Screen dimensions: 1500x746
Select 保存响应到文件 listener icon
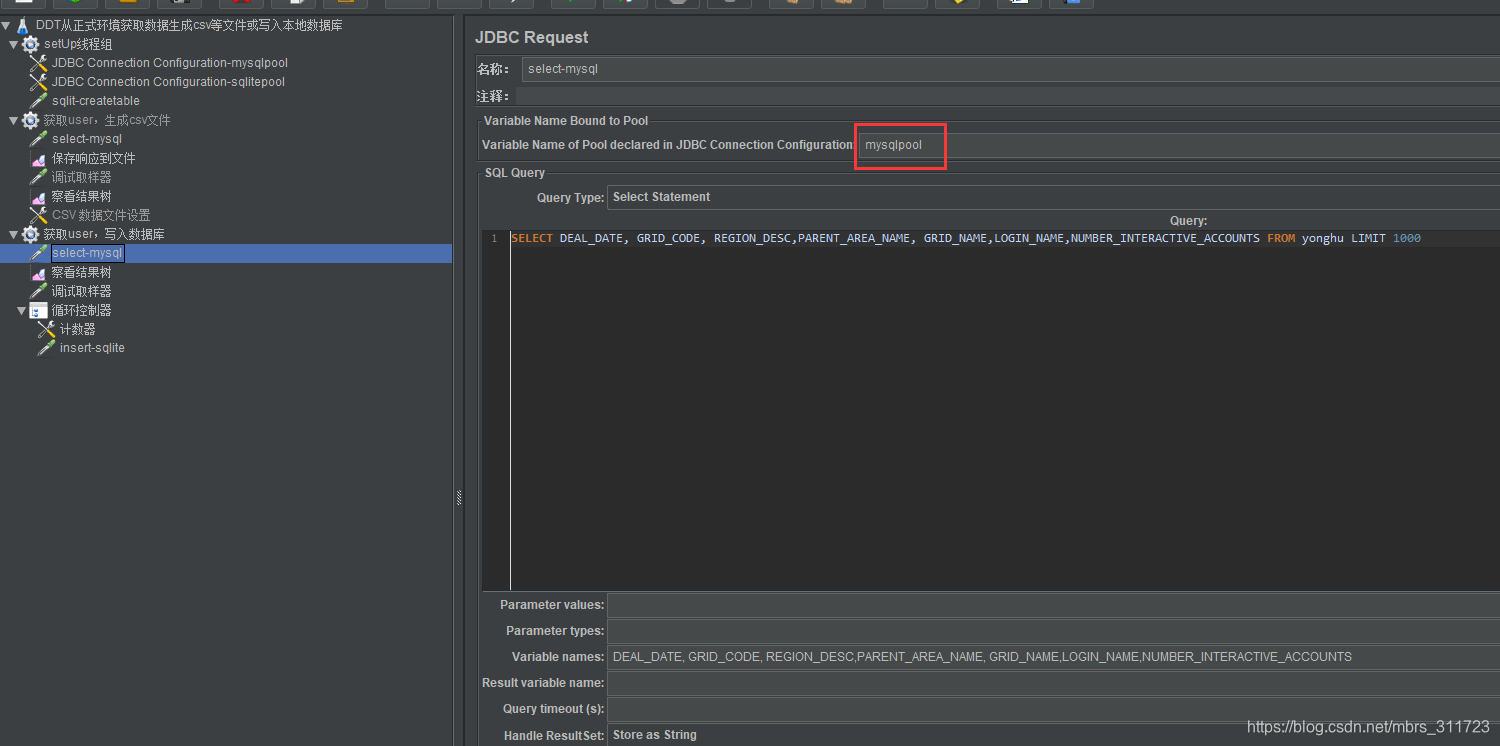click(x=39, y=158)
